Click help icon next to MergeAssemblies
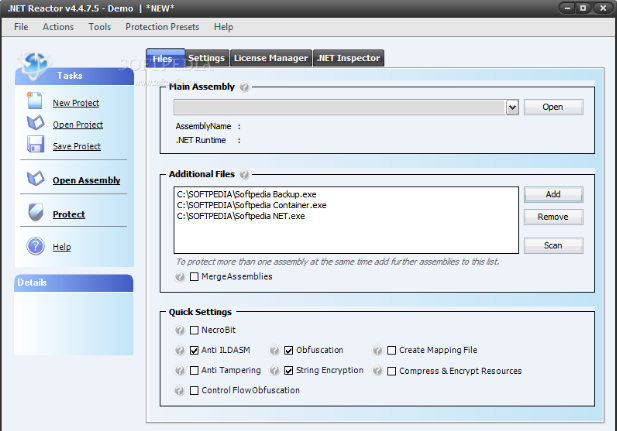The image size is (617, 431). tap(180, 277)
